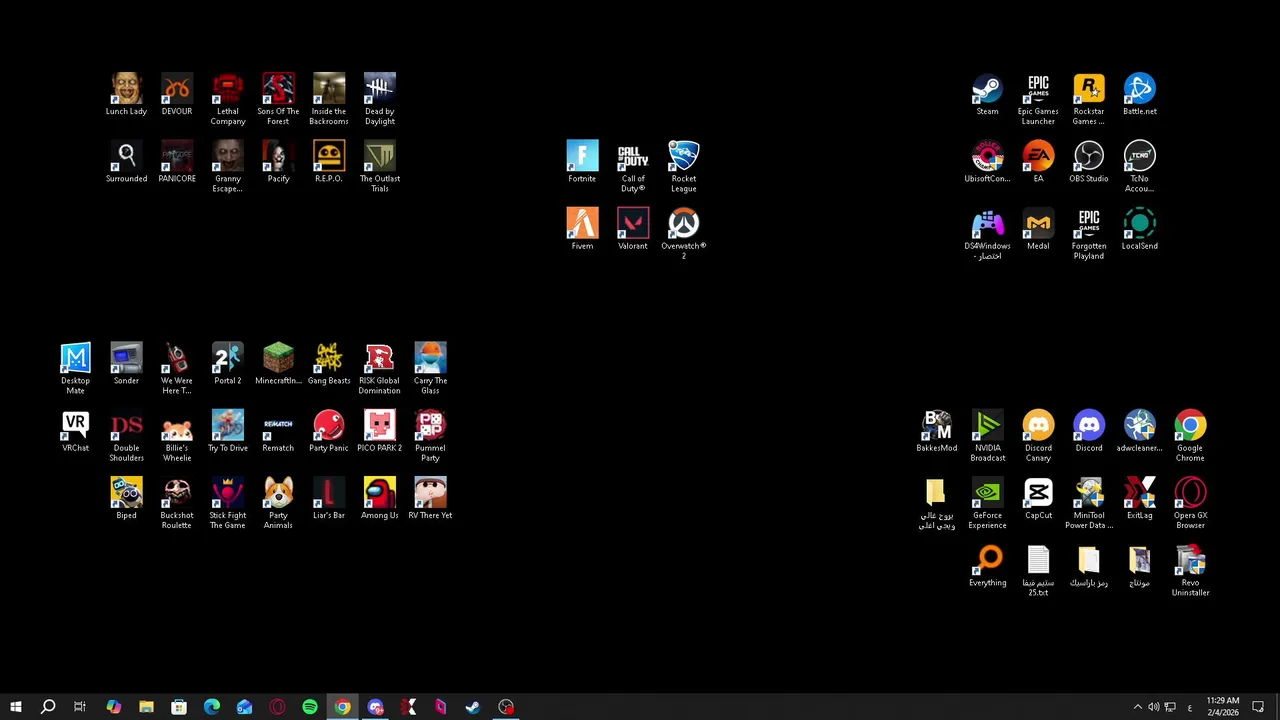Select the adwcleaner desktop icon
The image size is (1280, 720).
click(1140, 430)
